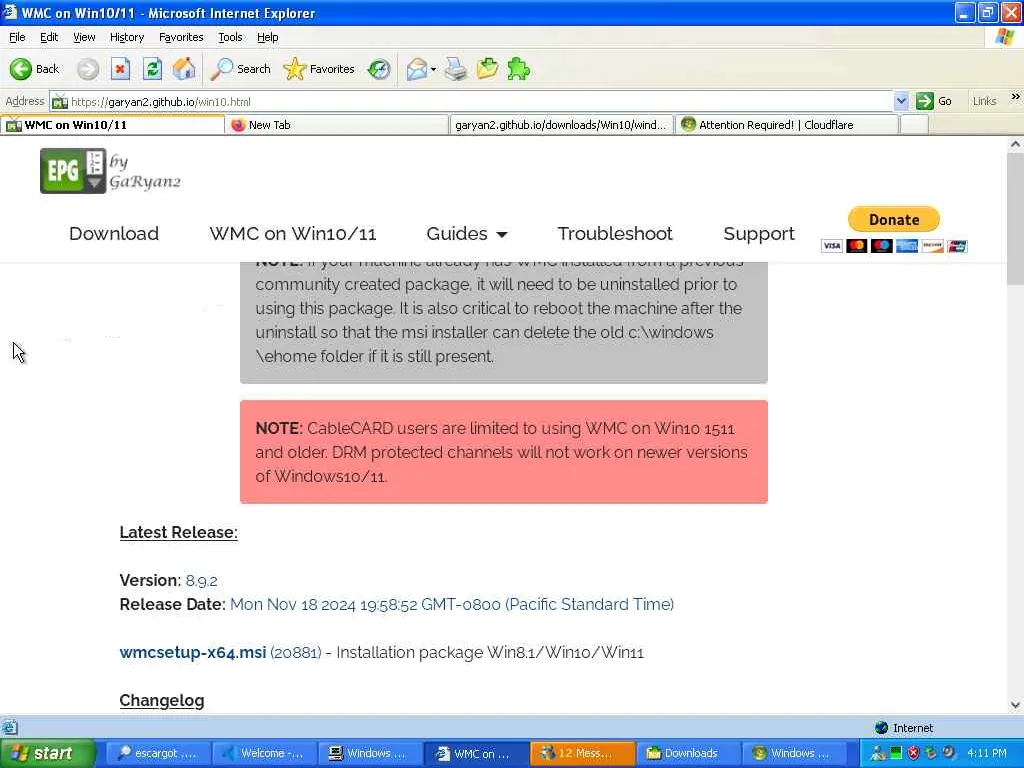Open the Troubleshoot nav link

tap(615, 234)
